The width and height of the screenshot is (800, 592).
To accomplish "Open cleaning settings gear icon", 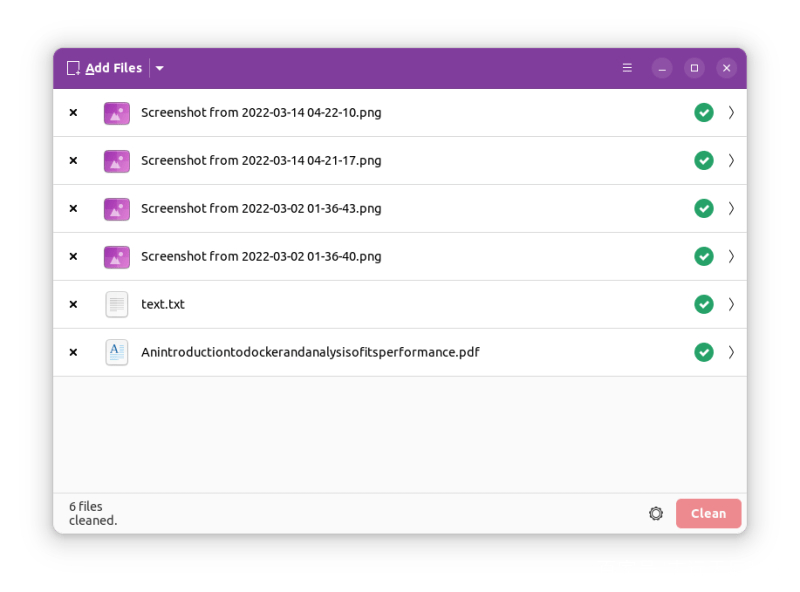I will click(x=656, y=513).
